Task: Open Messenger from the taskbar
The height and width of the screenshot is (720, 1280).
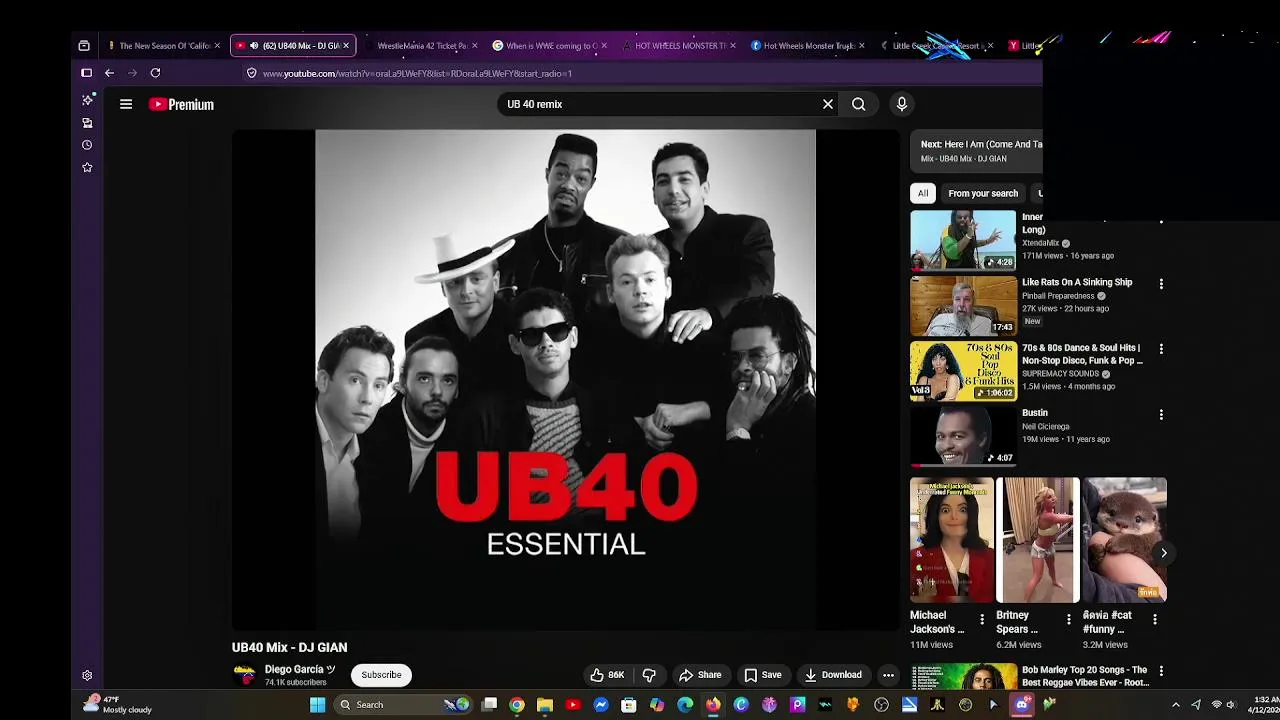Action: pyautogui.click(x=601, y=705)
